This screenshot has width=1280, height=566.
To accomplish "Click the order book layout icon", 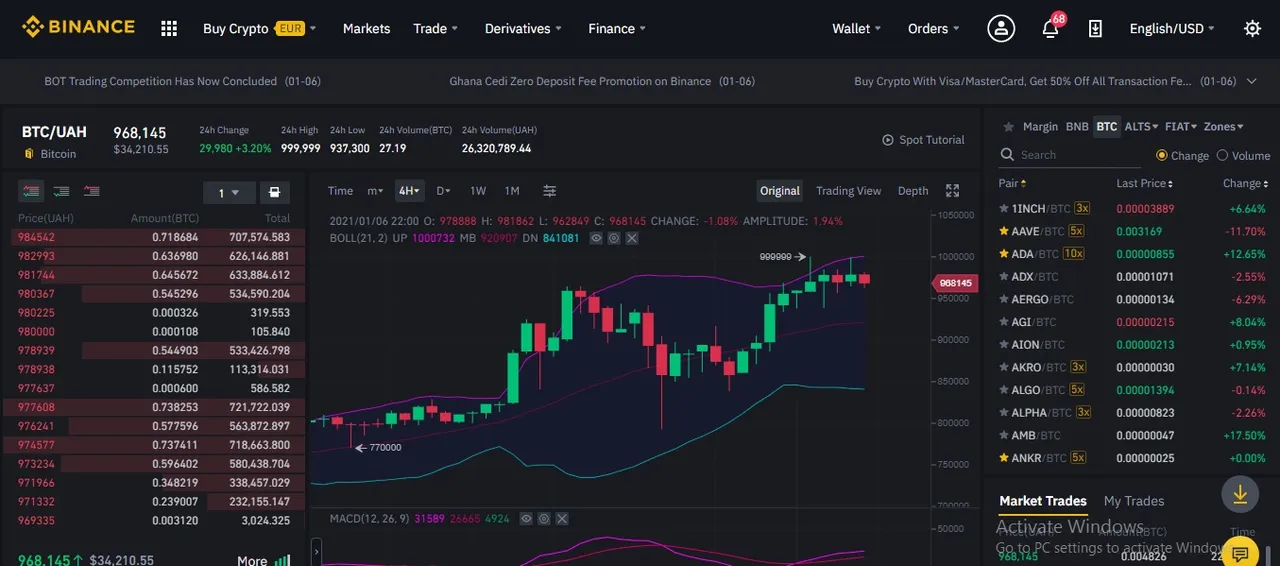I will [275, 193].
